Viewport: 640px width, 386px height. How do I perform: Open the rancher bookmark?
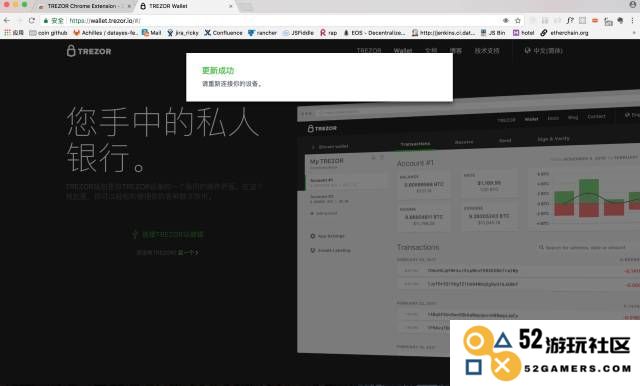(x=262, y=33)
